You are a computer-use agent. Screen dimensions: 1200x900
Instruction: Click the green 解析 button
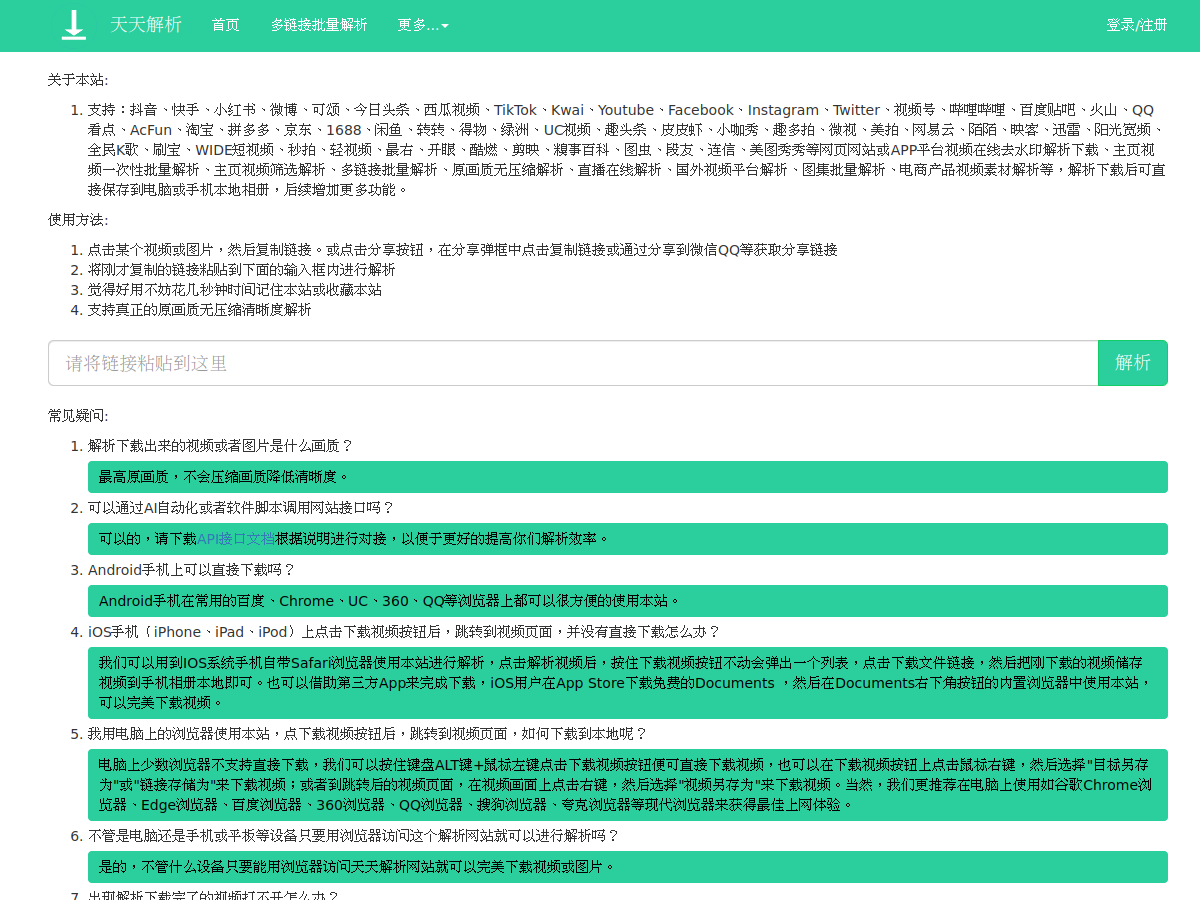(1133, 363)
